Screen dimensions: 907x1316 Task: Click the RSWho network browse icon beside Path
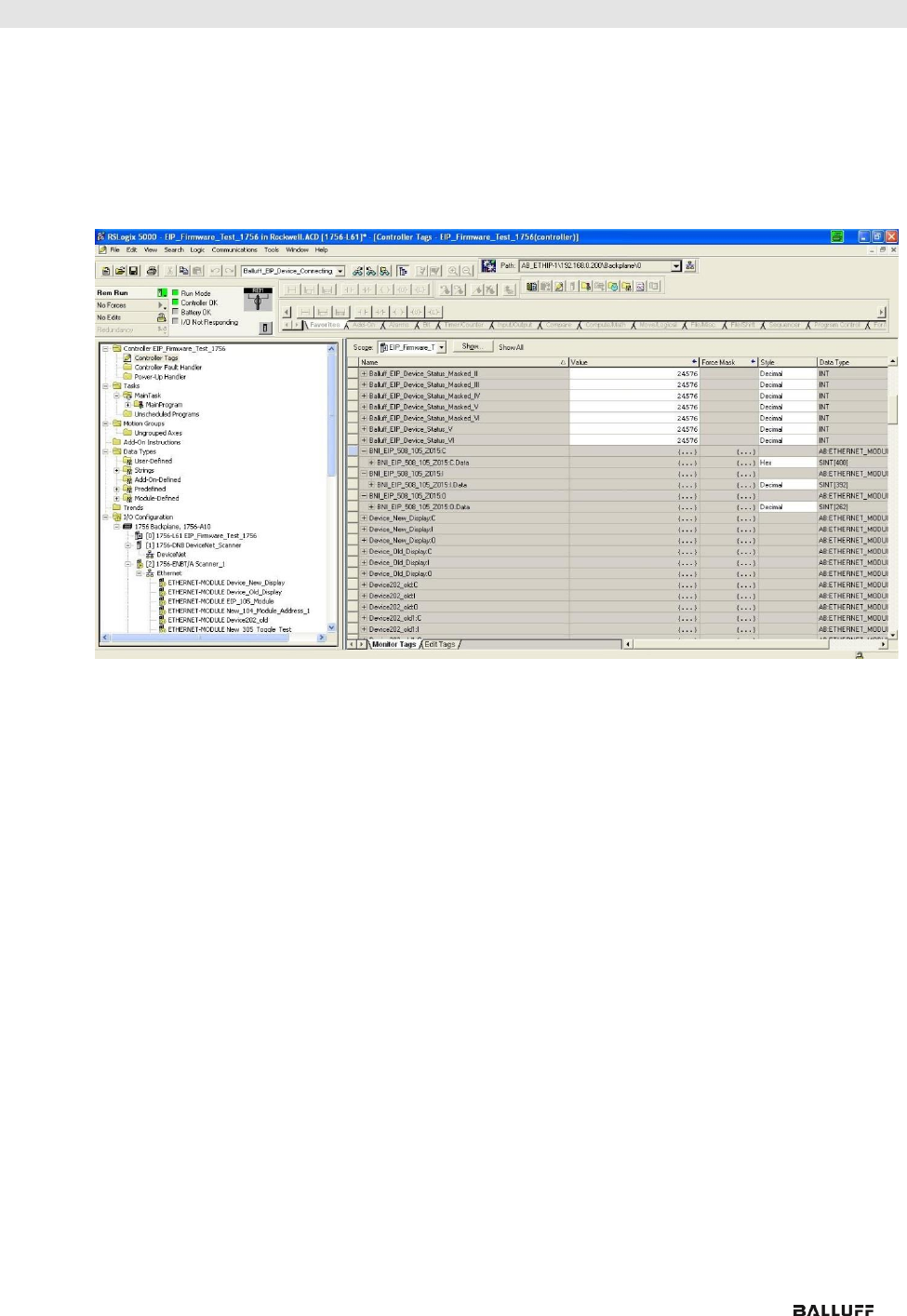pos(690,265)
